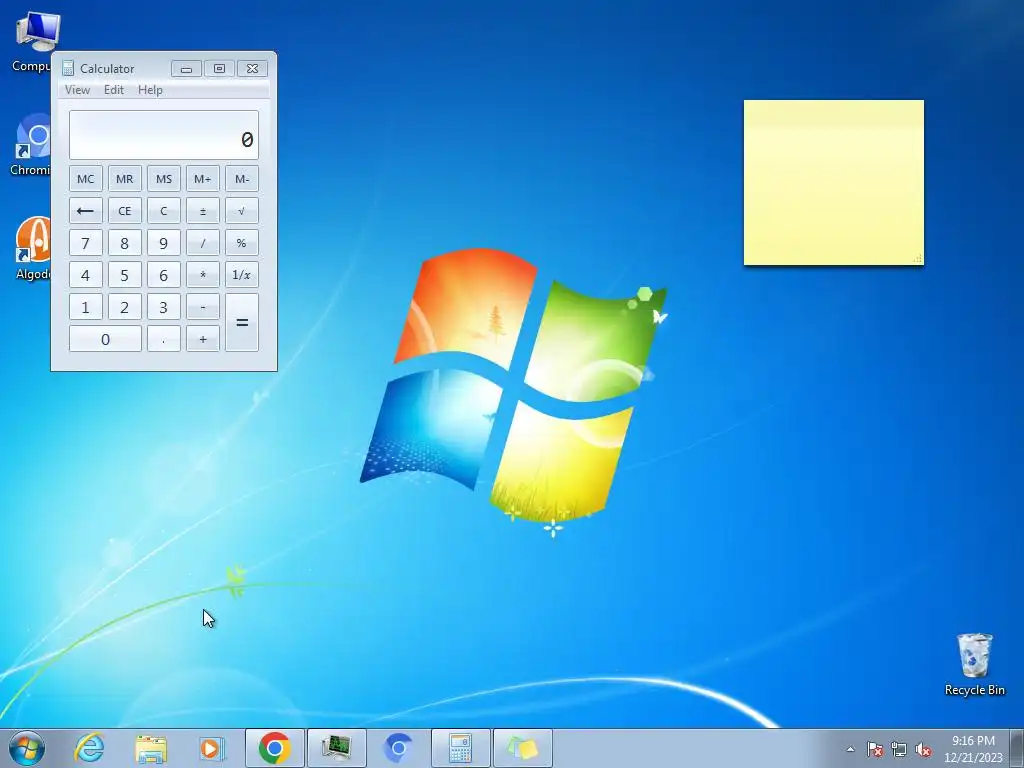Click the decimal point button
This screenshot has height=768, width=1024.
click(x=163, y=339)
